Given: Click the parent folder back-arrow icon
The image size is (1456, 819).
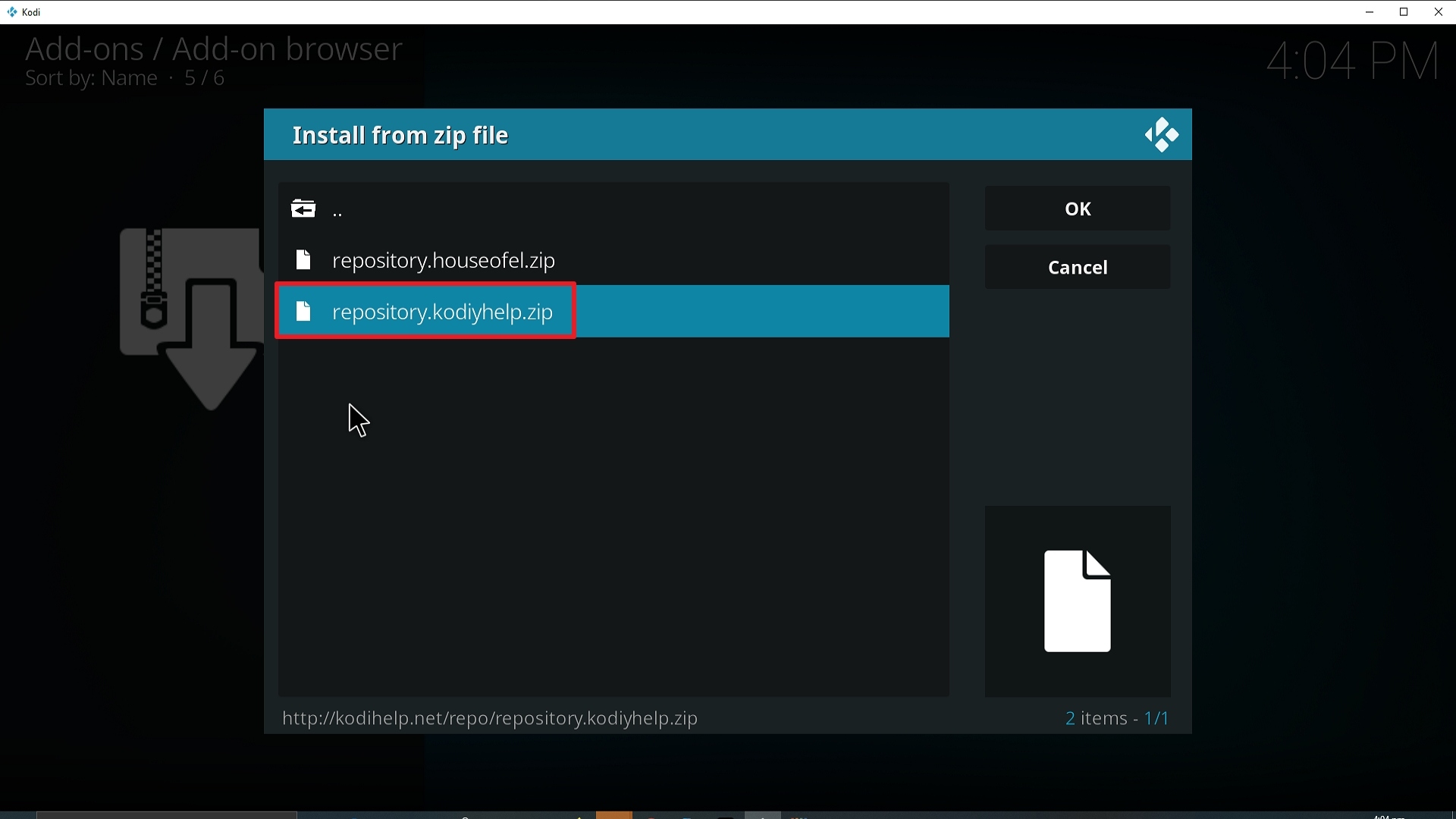Looking at the screenshot, I should 303,209.
